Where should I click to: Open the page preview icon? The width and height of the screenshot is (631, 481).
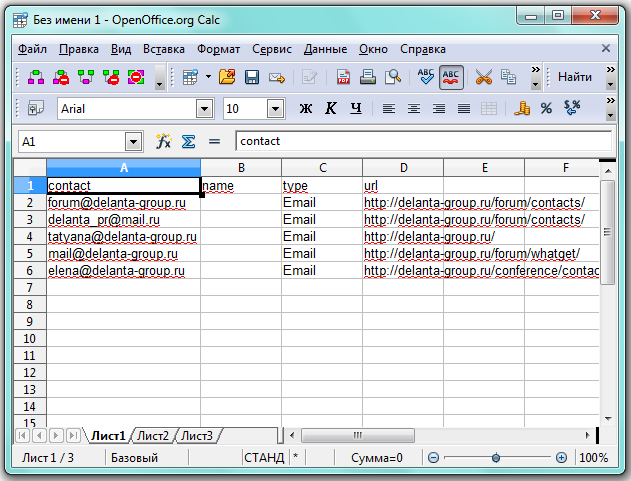tap(392, 77)
